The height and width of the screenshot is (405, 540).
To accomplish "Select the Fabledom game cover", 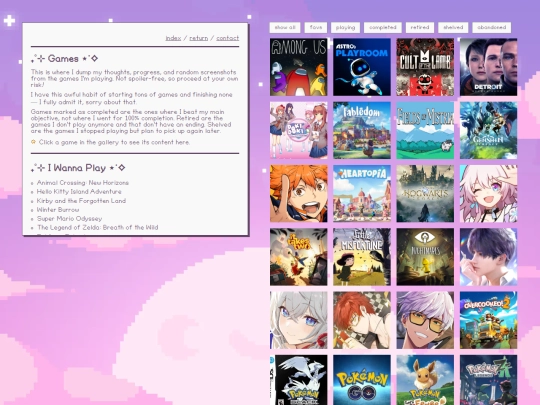I will [x=362, y=130].
